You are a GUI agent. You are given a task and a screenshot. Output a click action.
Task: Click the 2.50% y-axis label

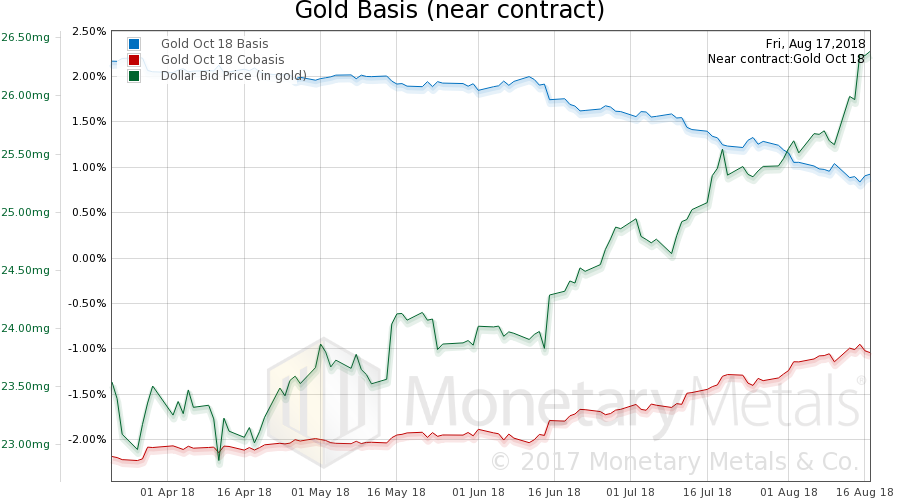click(89, 31)
